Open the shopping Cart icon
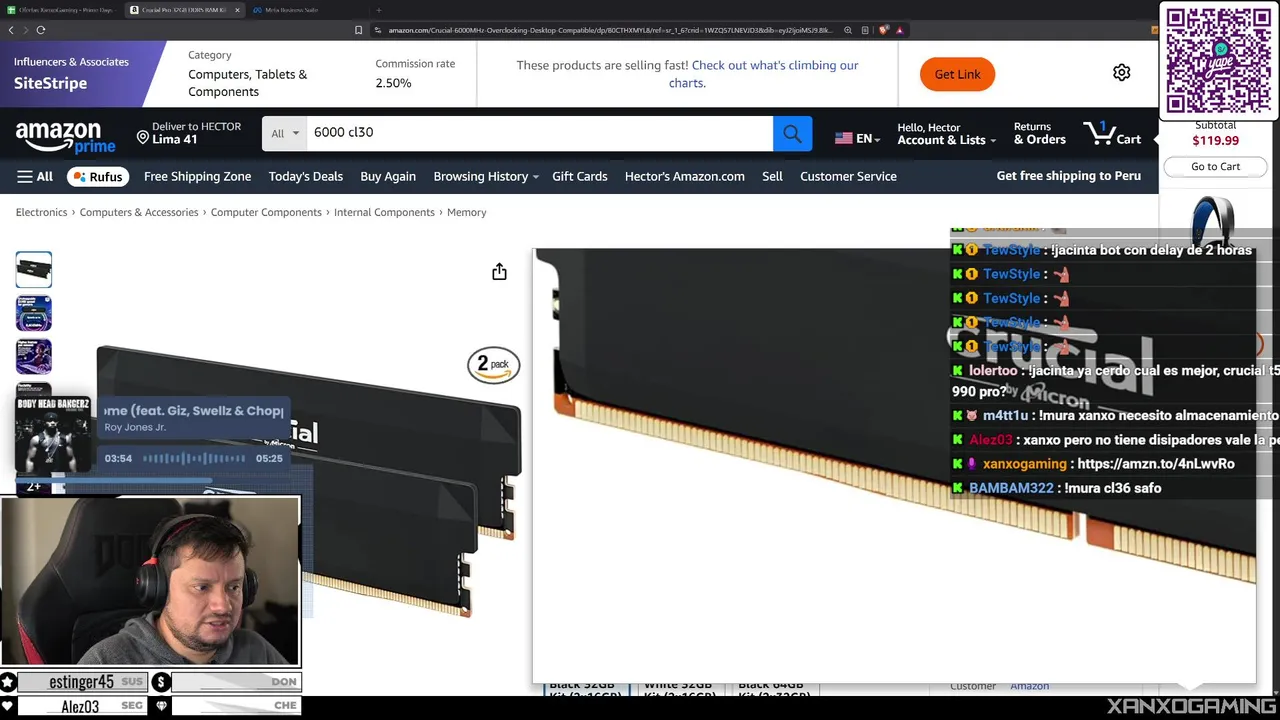The height and width of the screenshot is (720, 1280). (1112, 134)
